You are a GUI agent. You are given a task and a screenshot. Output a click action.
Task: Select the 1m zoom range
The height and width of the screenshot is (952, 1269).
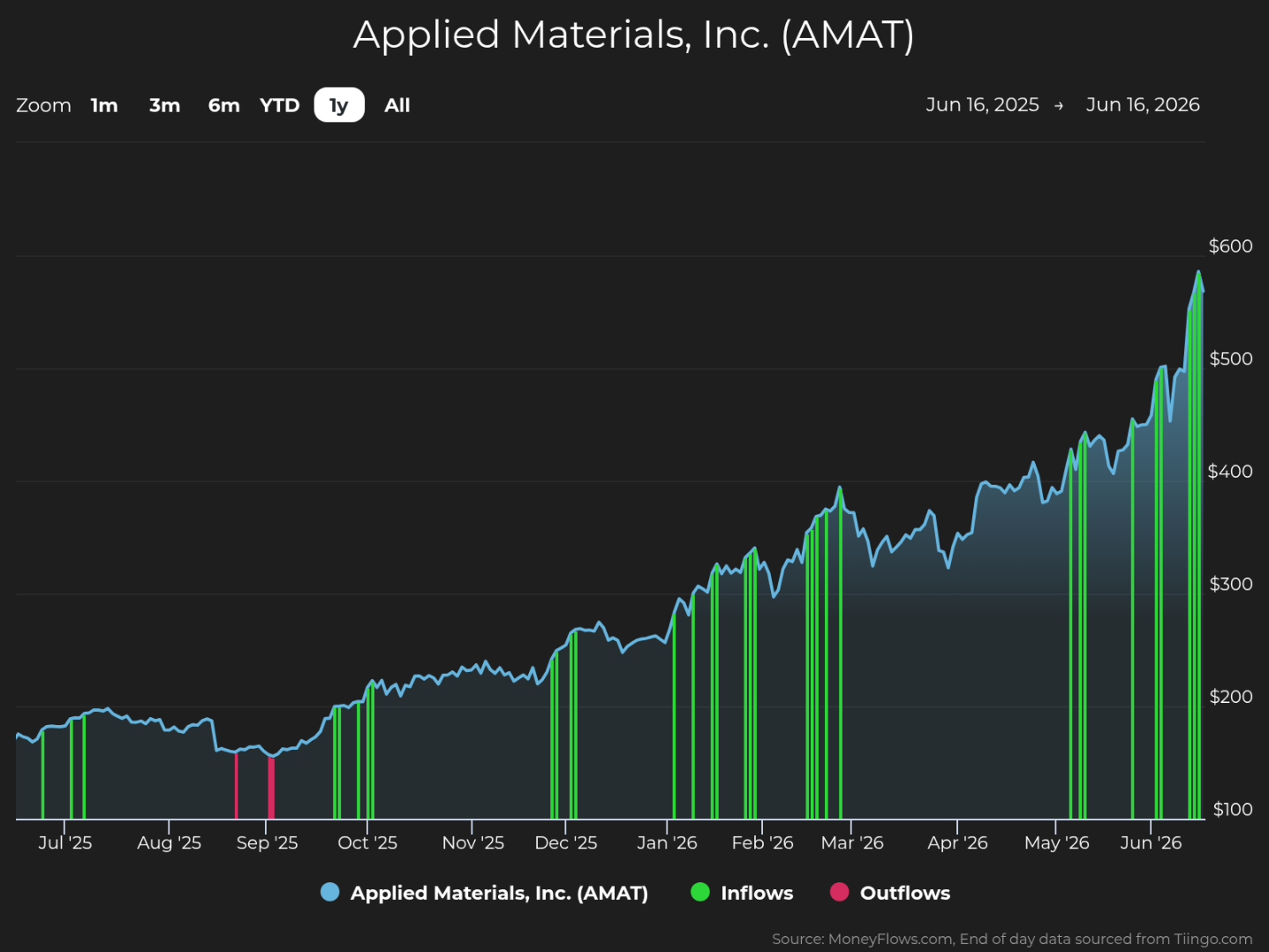pyautogui.click(x=104, y=105)
